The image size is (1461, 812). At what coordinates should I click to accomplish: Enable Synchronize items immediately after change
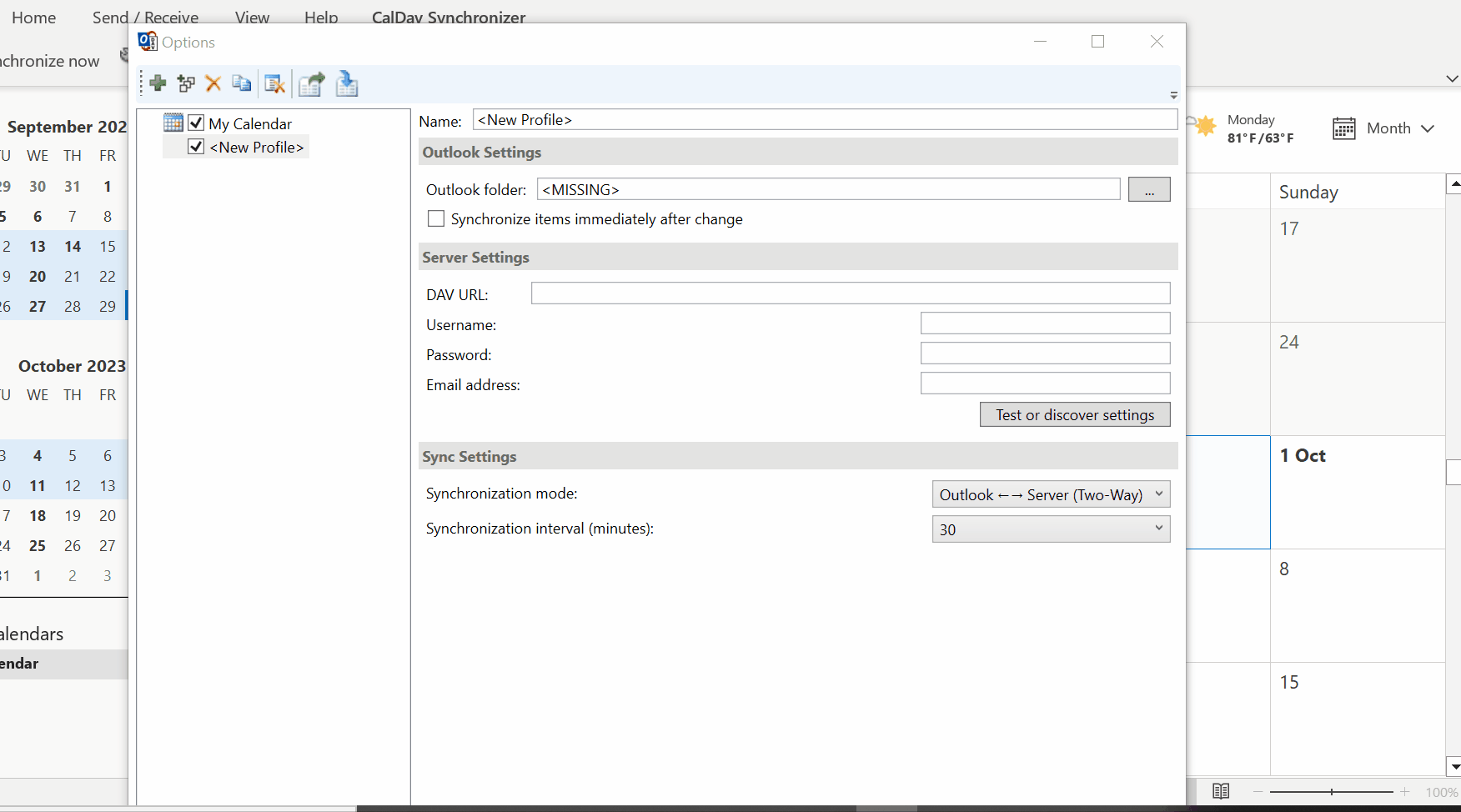click(435, 218)
